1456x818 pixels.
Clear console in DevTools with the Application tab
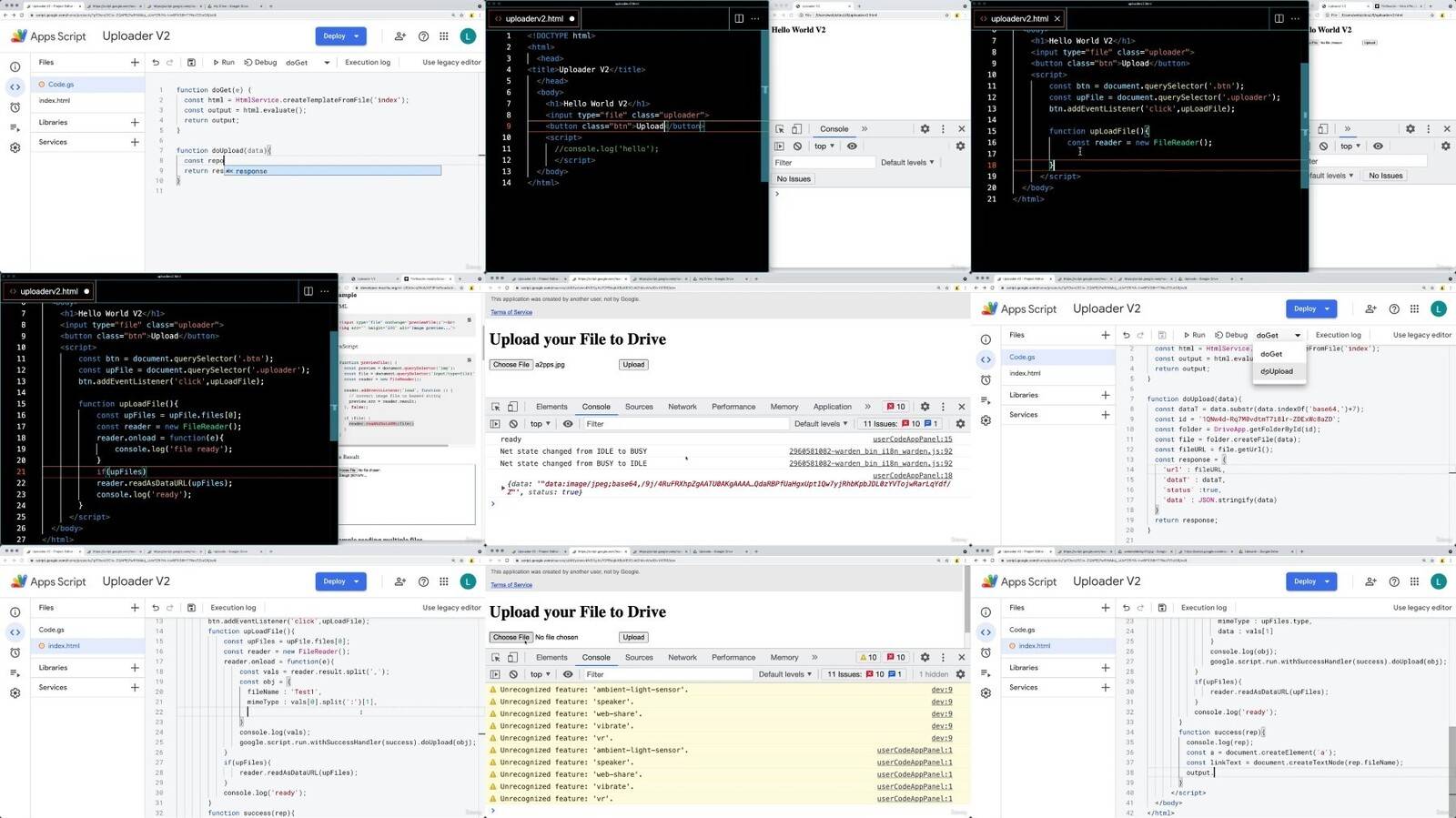point(513,424)
